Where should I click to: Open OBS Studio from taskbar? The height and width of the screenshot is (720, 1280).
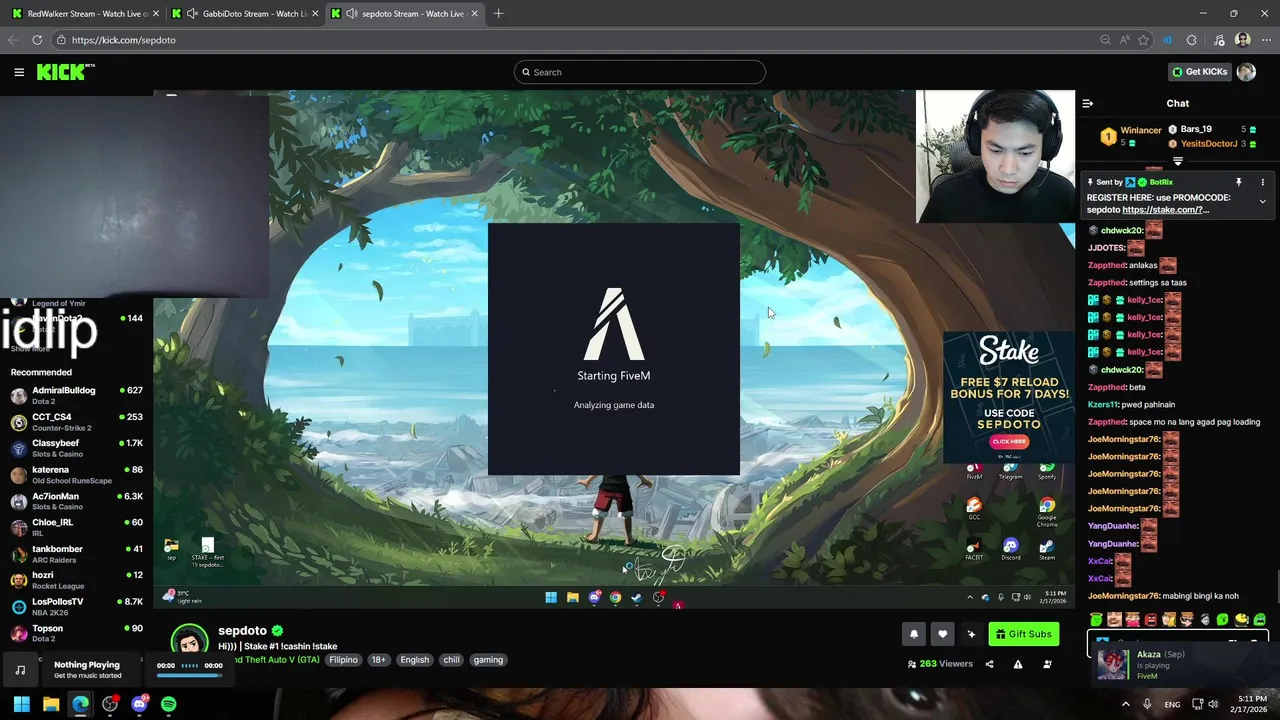point(110,704)
